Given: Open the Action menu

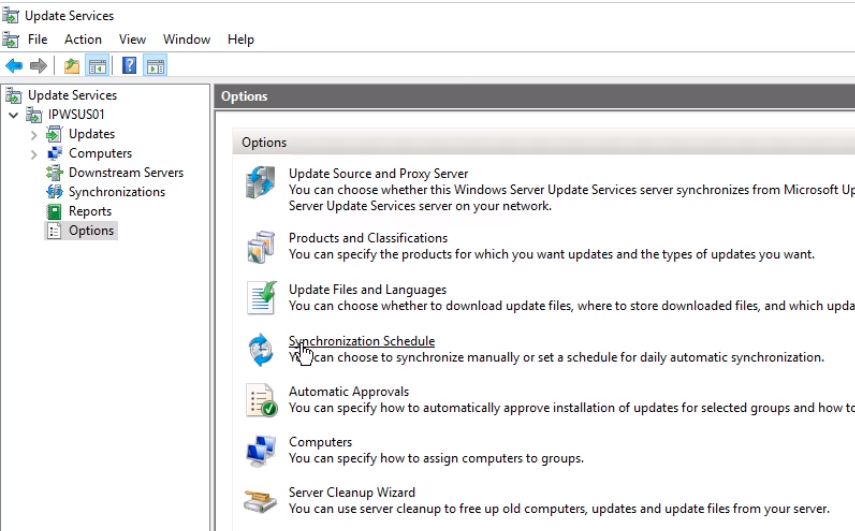Looking at the screenshot, I should coord(83,40).
